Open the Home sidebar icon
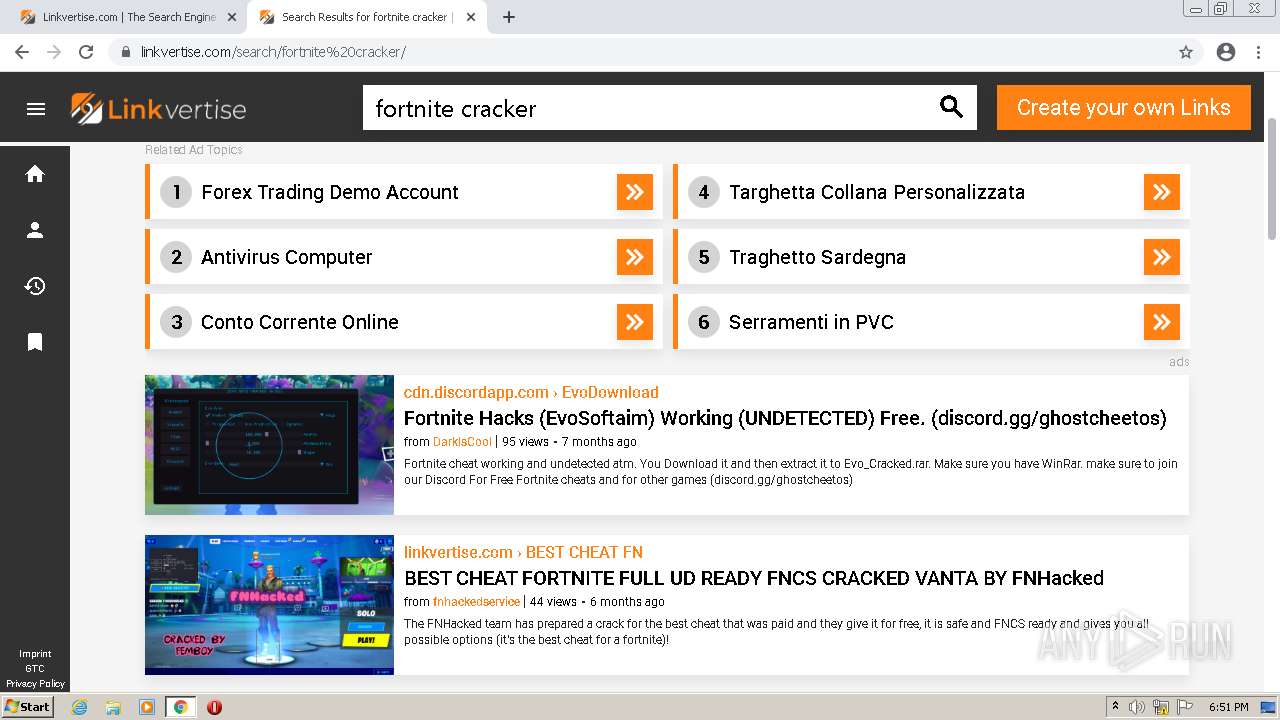The width and height of the screenshot is (1280, 720). [35, 174]
